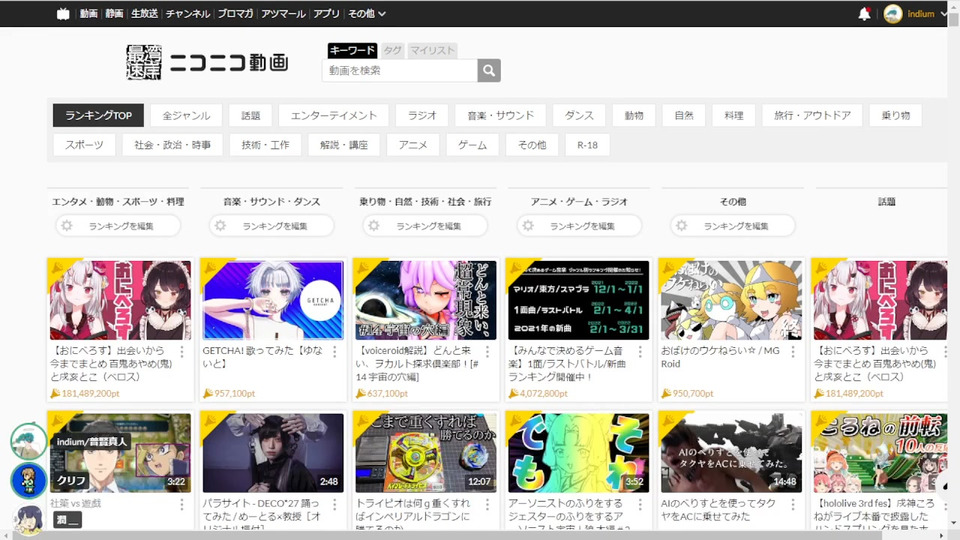The width and height of the screenshot is (960, 540).
Task: Select the タグ search tab
Action: tap(392, 50)
